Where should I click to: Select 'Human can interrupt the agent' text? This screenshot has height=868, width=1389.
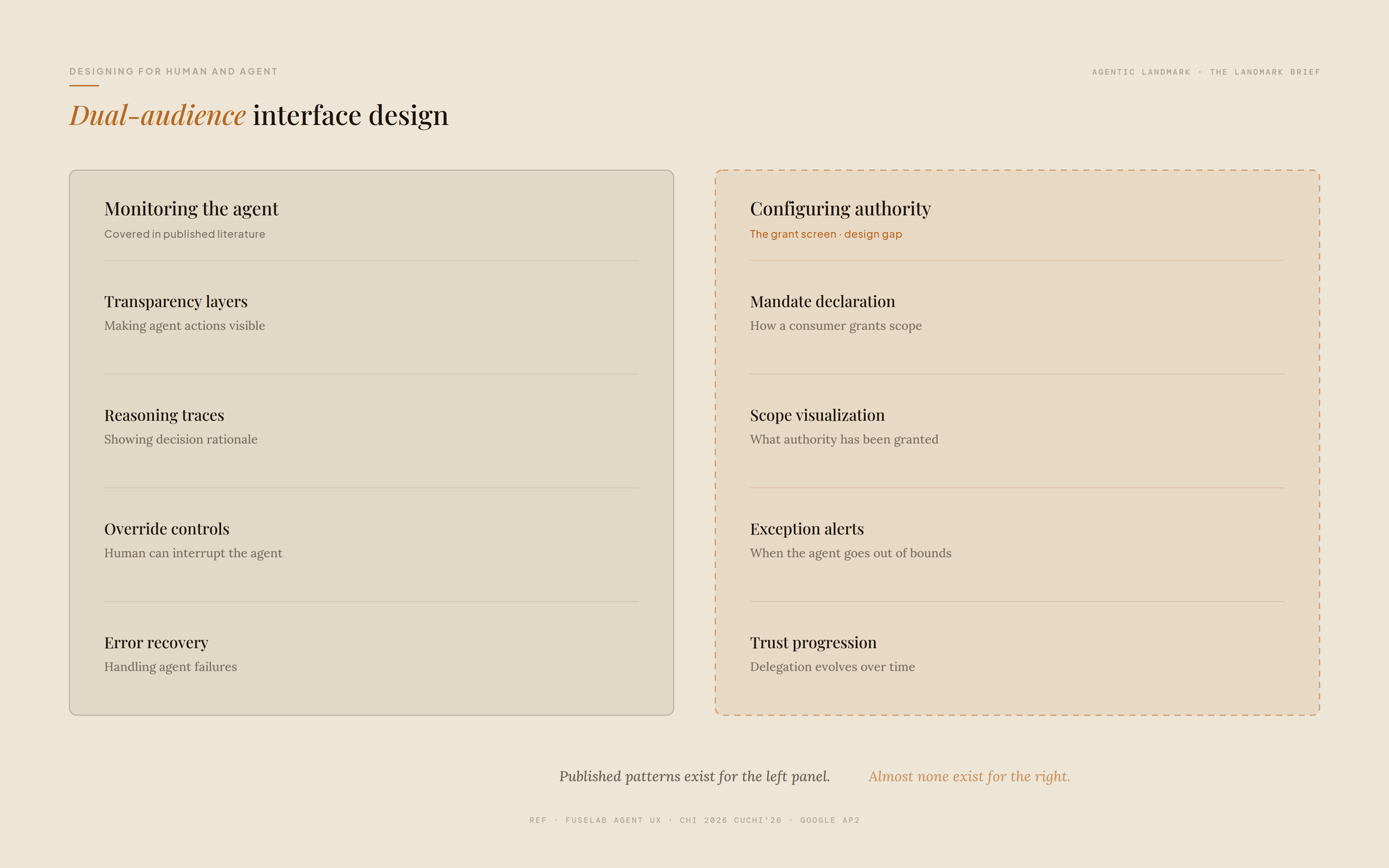[x=193, y=553]
